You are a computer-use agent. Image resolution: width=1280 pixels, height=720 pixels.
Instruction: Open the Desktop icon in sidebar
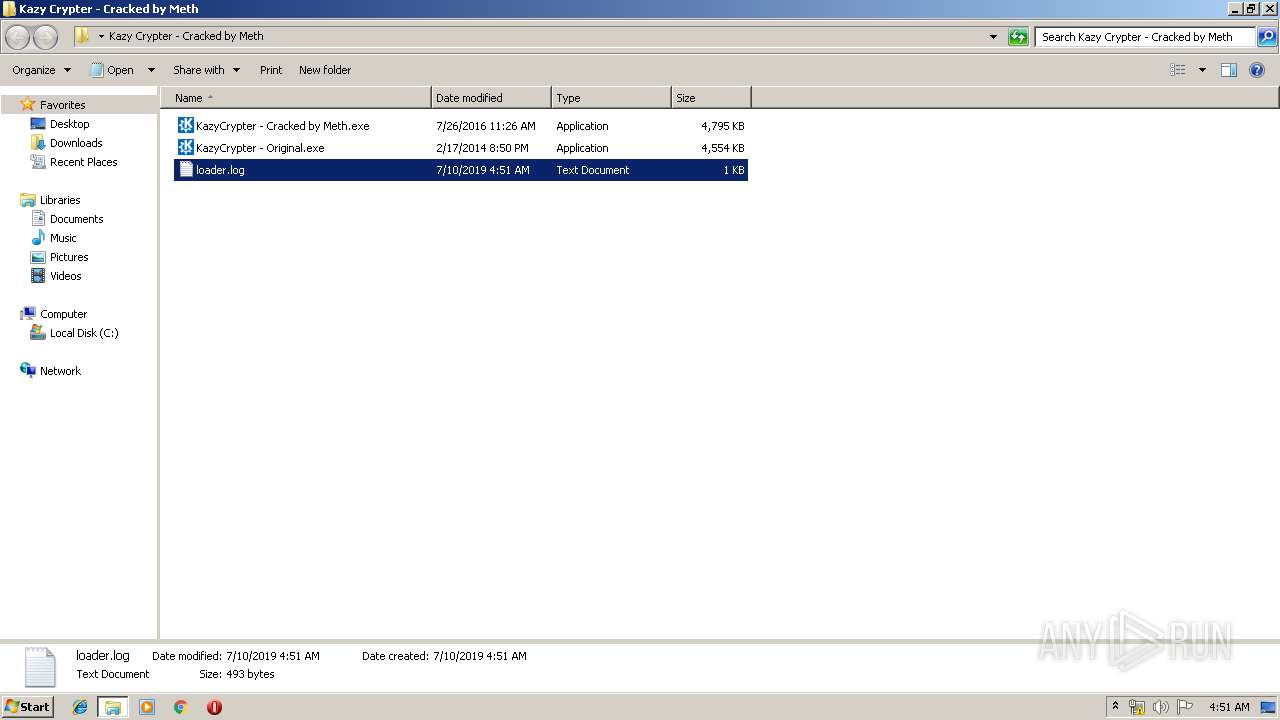[38, 124]
